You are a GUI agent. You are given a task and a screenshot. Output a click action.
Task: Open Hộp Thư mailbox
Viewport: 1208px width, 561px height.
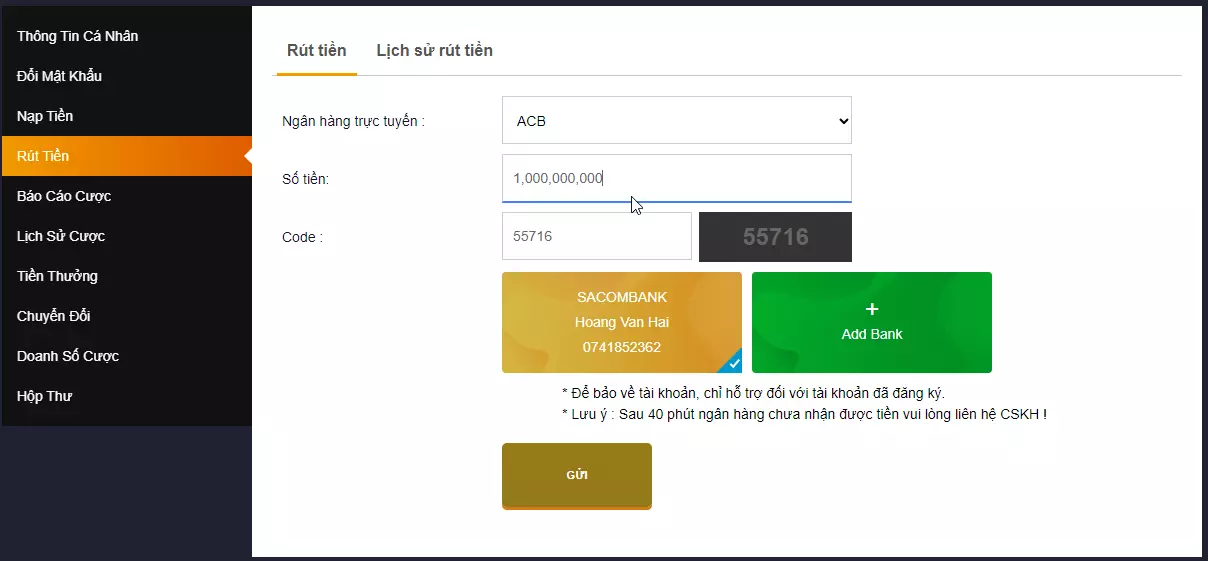pos(45,396)
